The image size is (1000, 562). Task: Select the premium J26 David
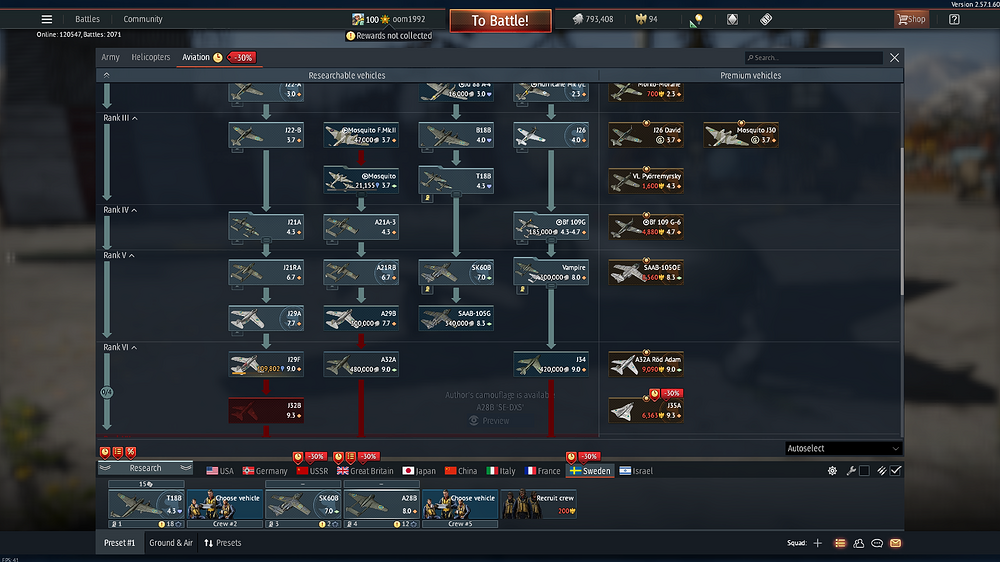[x=646, y=135]
